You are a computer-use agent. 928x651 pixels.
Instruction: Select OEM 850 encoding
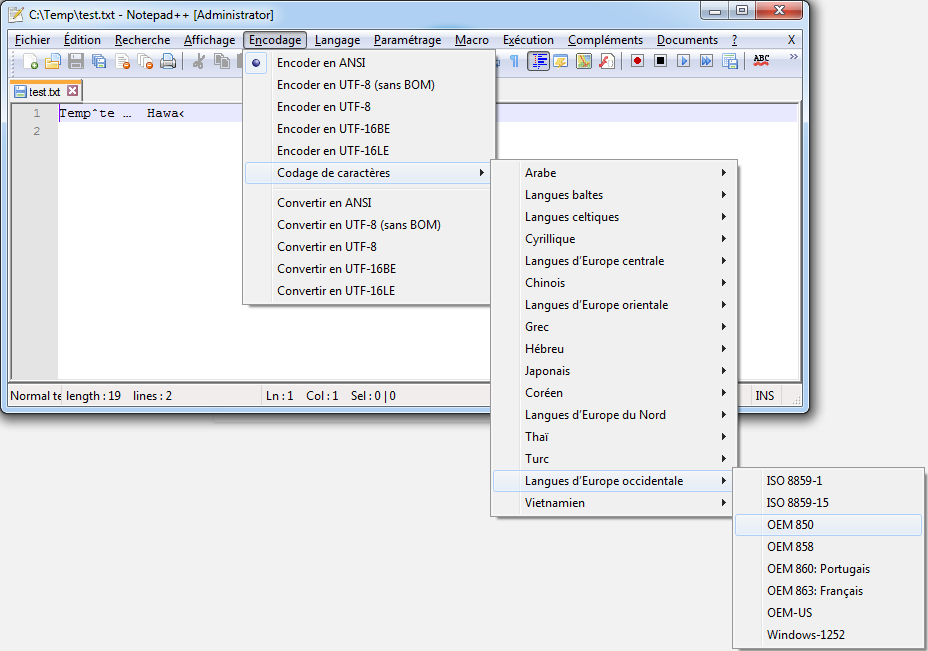pos(790,525)
